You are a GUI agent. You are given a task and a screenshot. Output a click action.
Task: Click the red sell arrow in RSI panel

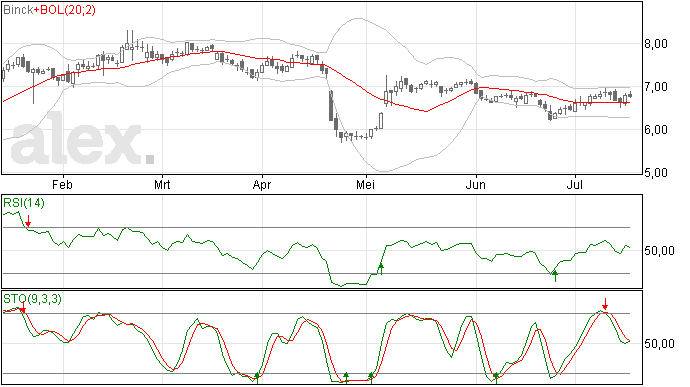click(x=28, y=221)
